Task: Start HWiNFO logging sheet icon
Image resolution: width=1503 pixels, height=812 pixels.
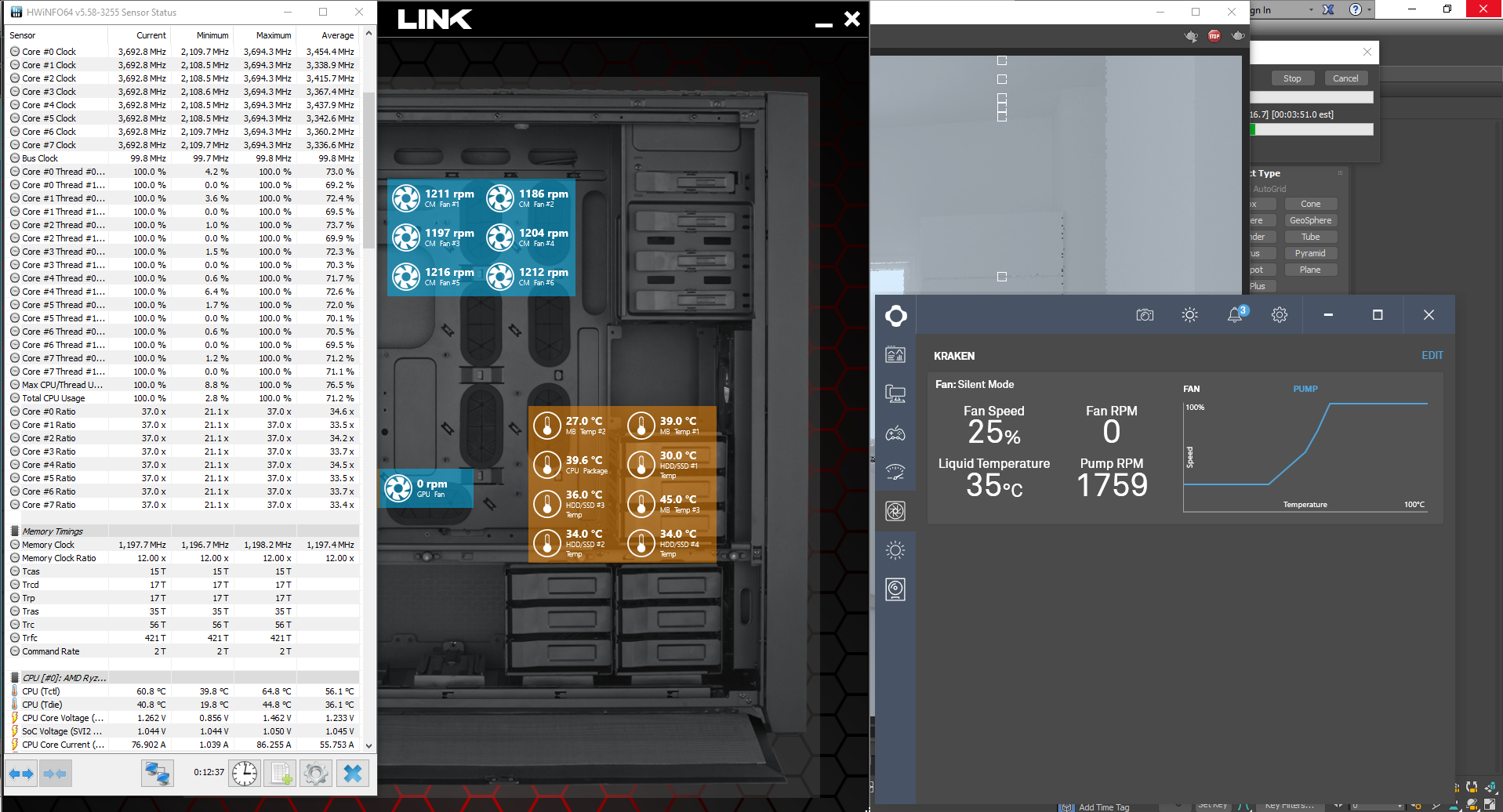Action: [281, 774]
